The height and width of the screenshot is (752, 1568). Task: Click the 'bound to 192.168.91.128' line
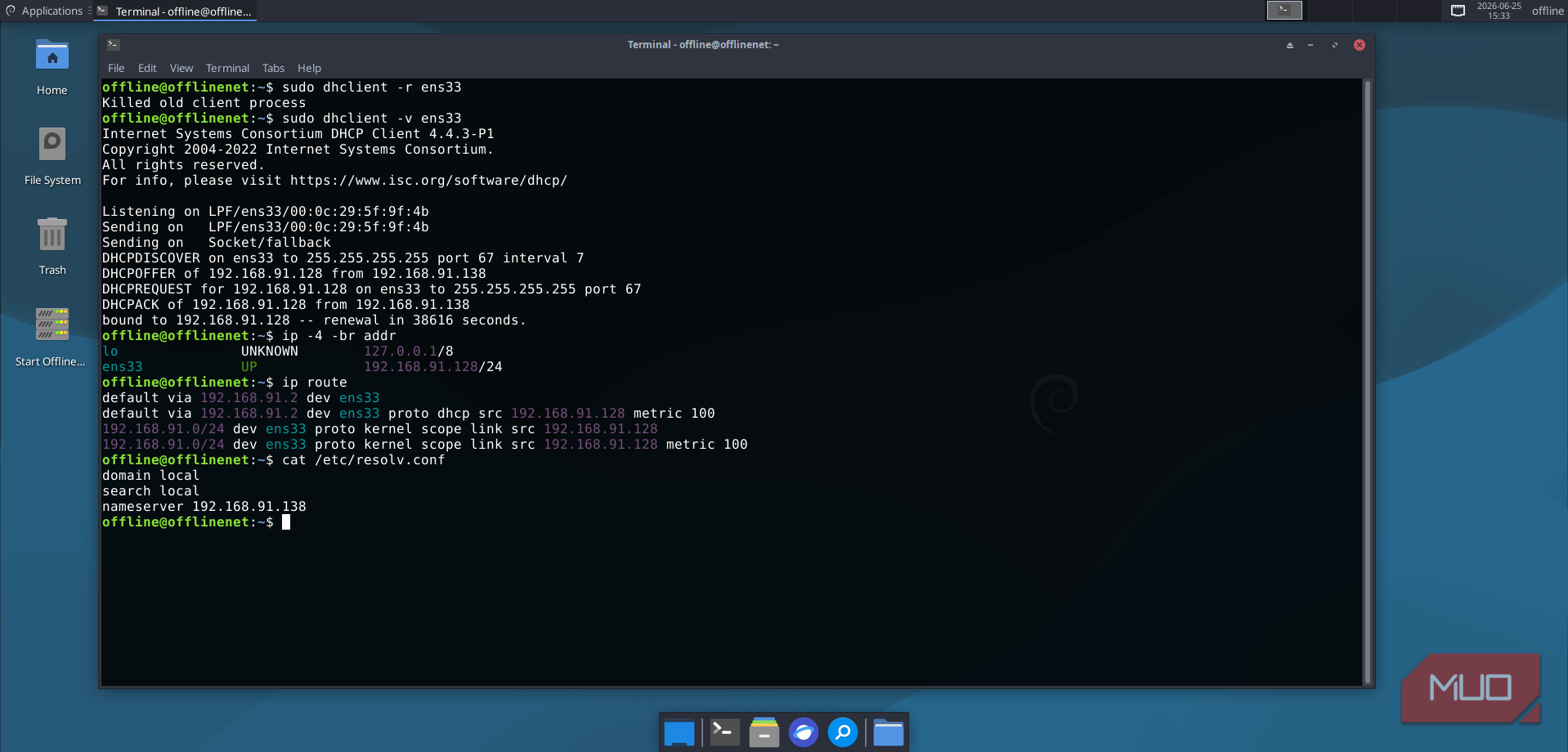[x=314, y=320]
